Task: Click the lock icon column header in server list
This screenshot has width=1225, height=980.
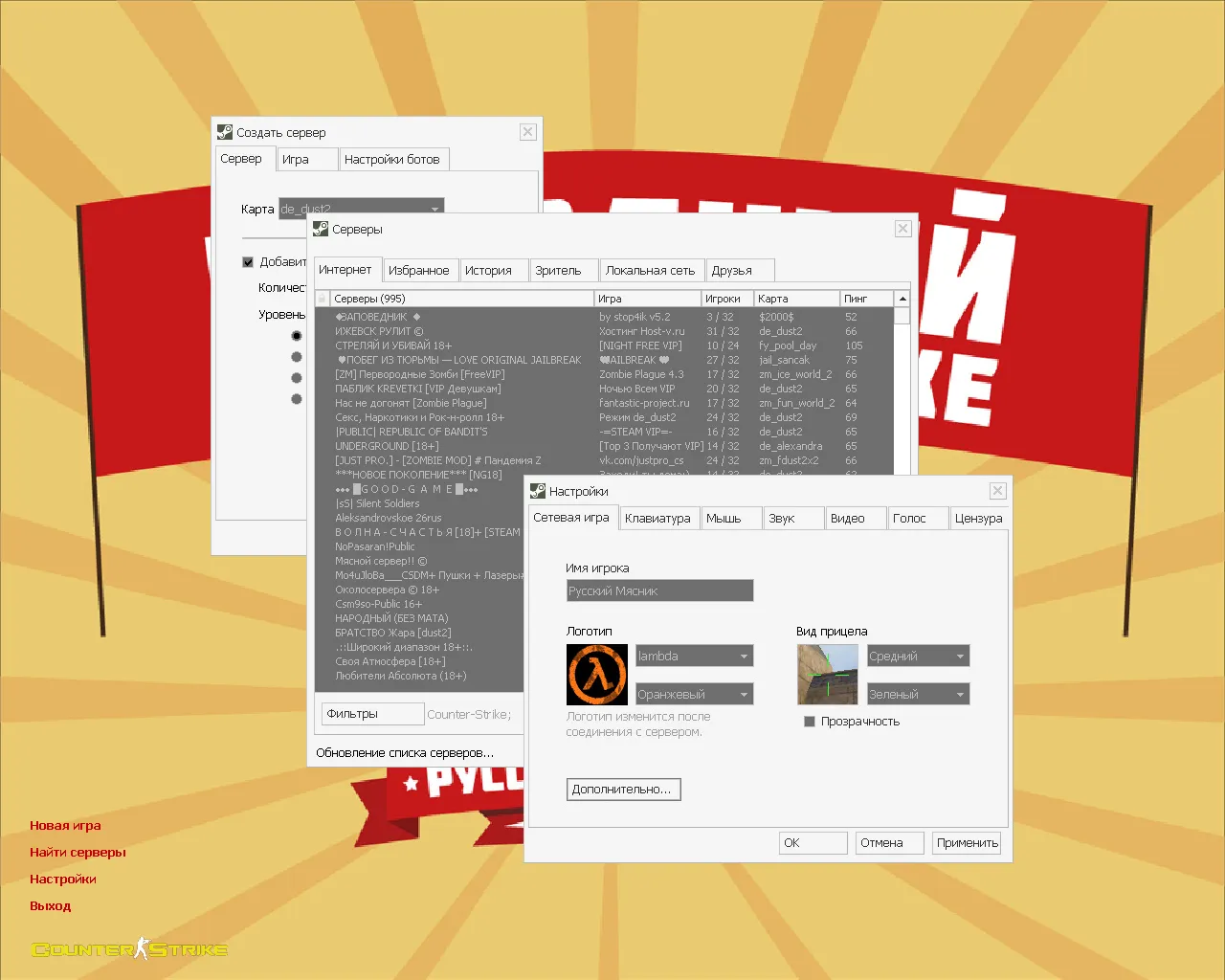Action: (x=323, y=299)
